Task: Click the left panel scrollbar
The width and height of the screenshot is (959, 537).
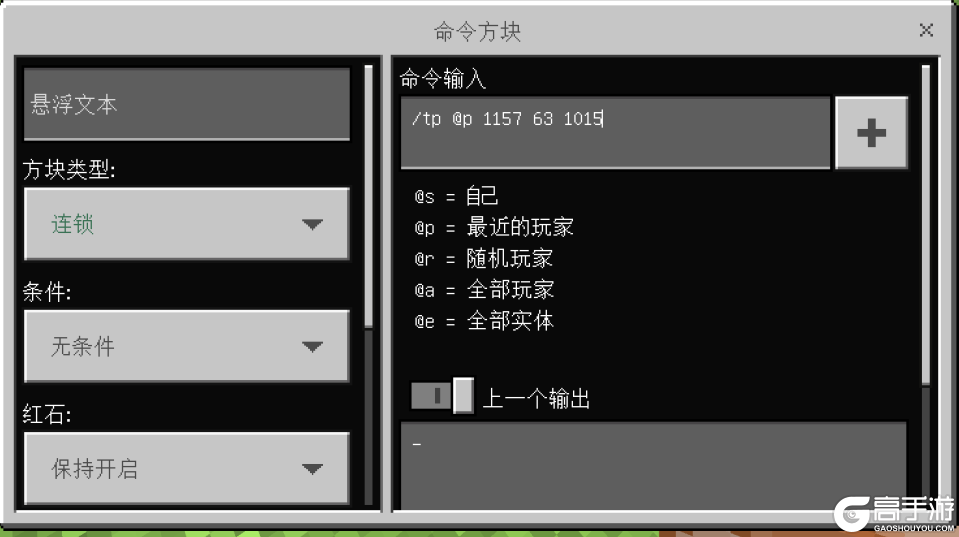Action: point(368,196)
